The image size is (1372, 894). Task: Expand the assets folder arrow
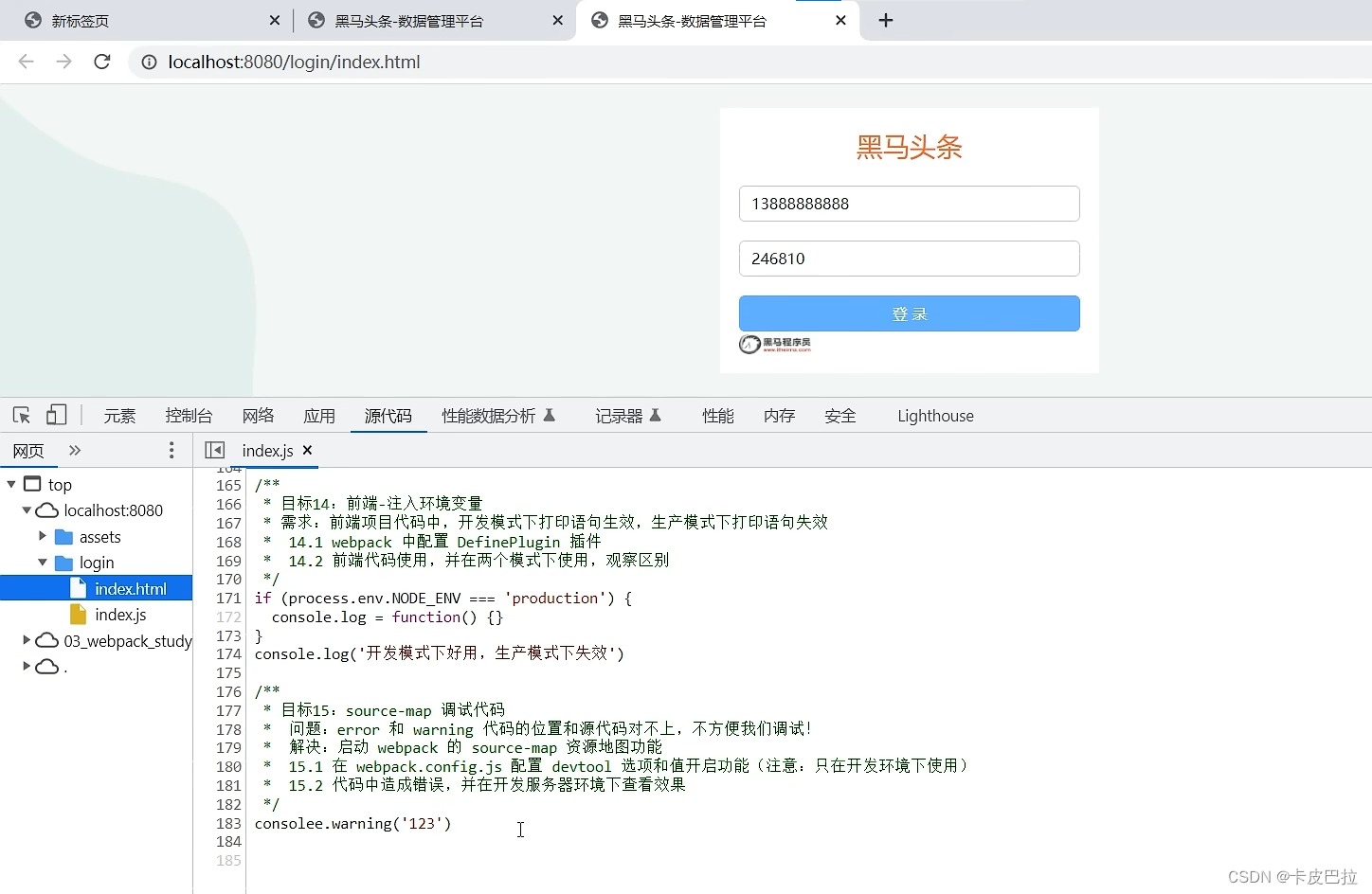pos(43,536)
